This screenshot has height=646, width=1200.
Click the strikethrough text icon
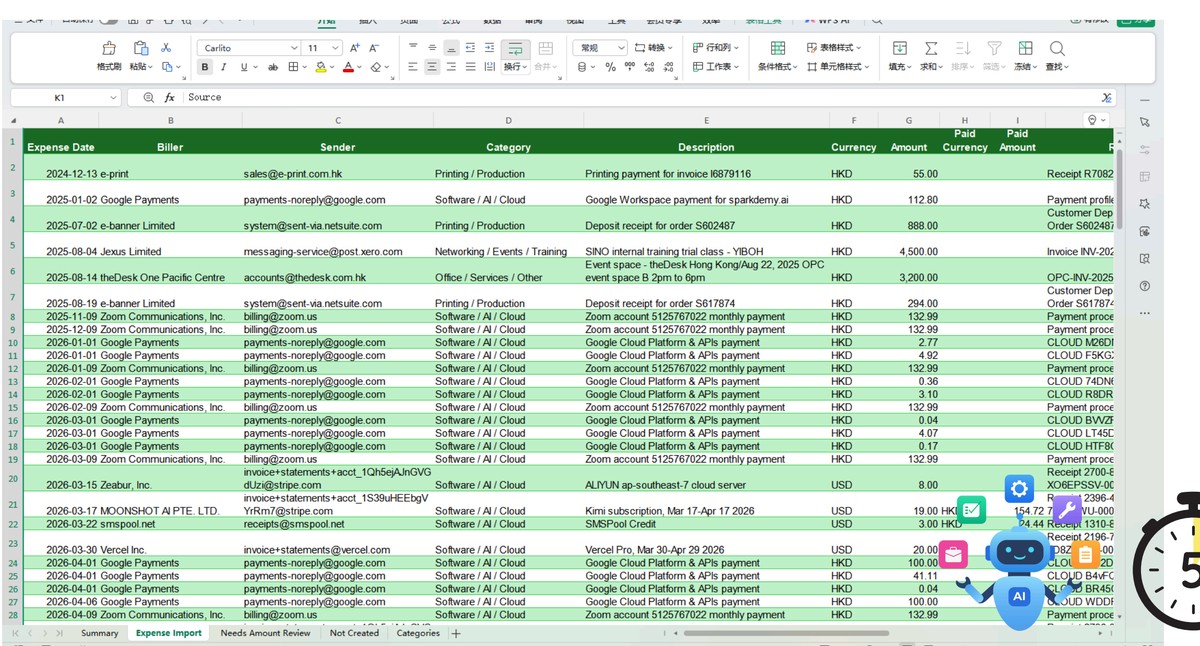tap(272, 67)
